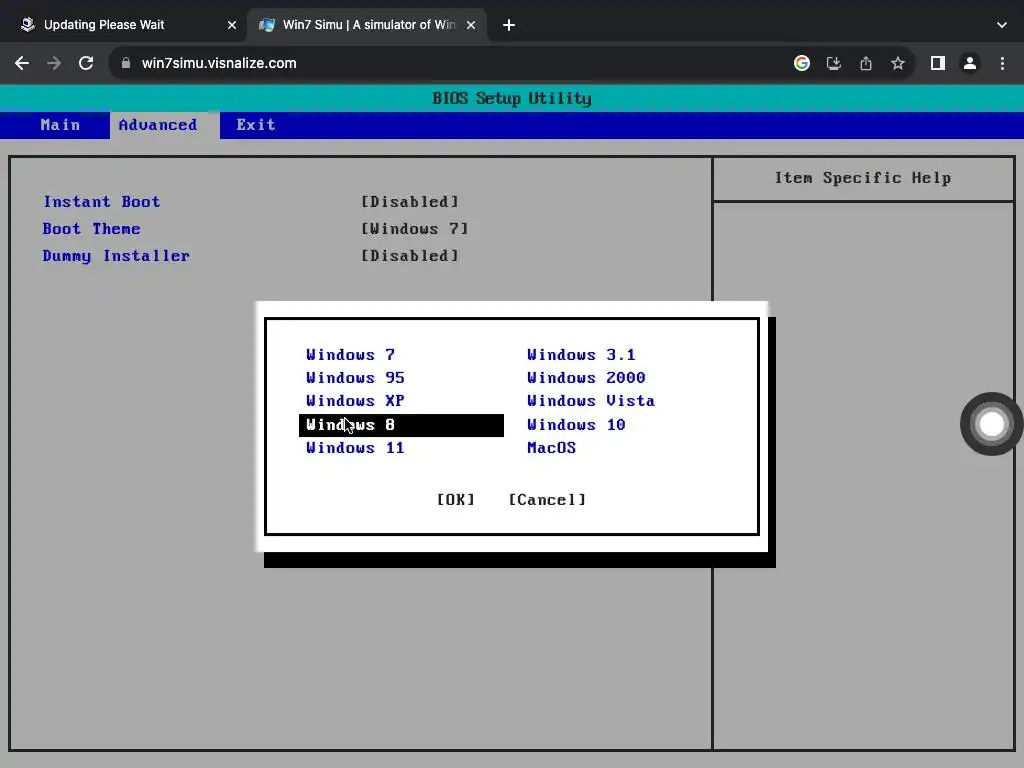Select the Instant Boot setting
The image size is (1024, 768).
(x=101, y=202)
